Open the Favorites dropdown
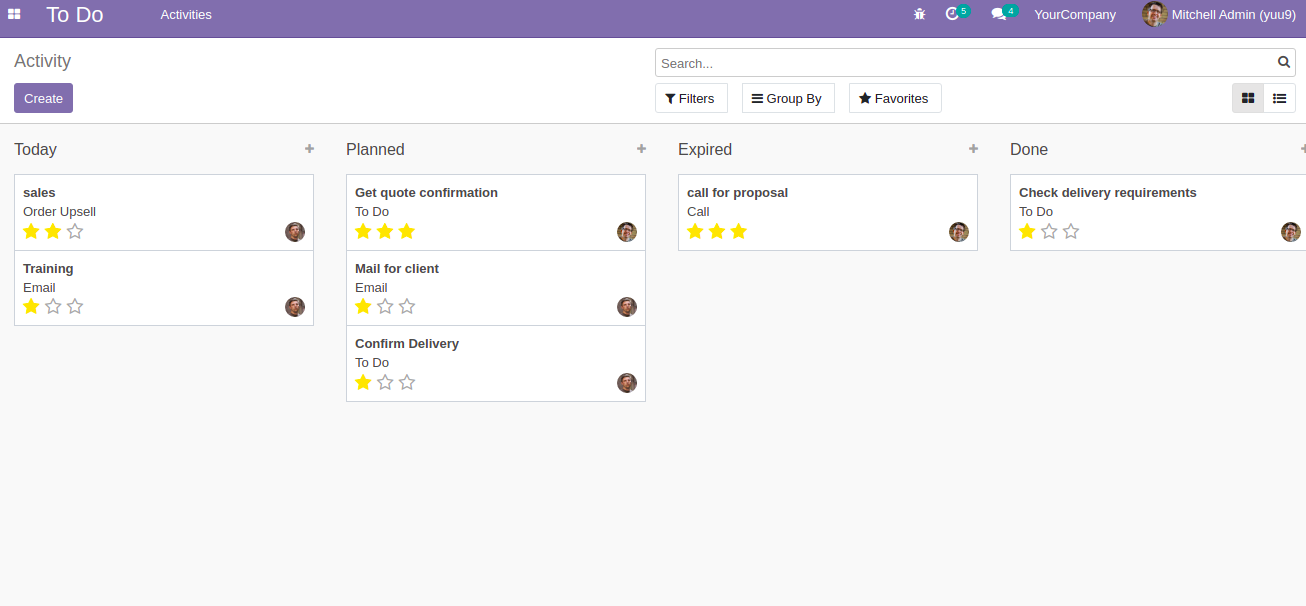 point(894,98)
